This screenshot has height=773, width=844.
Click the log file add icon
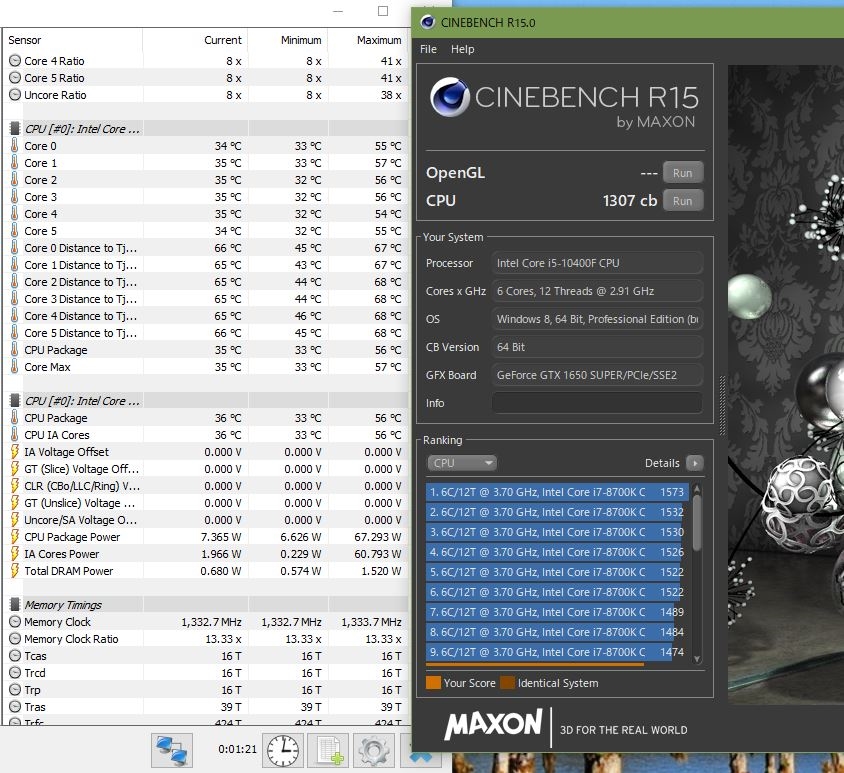[x=327, y=749]
